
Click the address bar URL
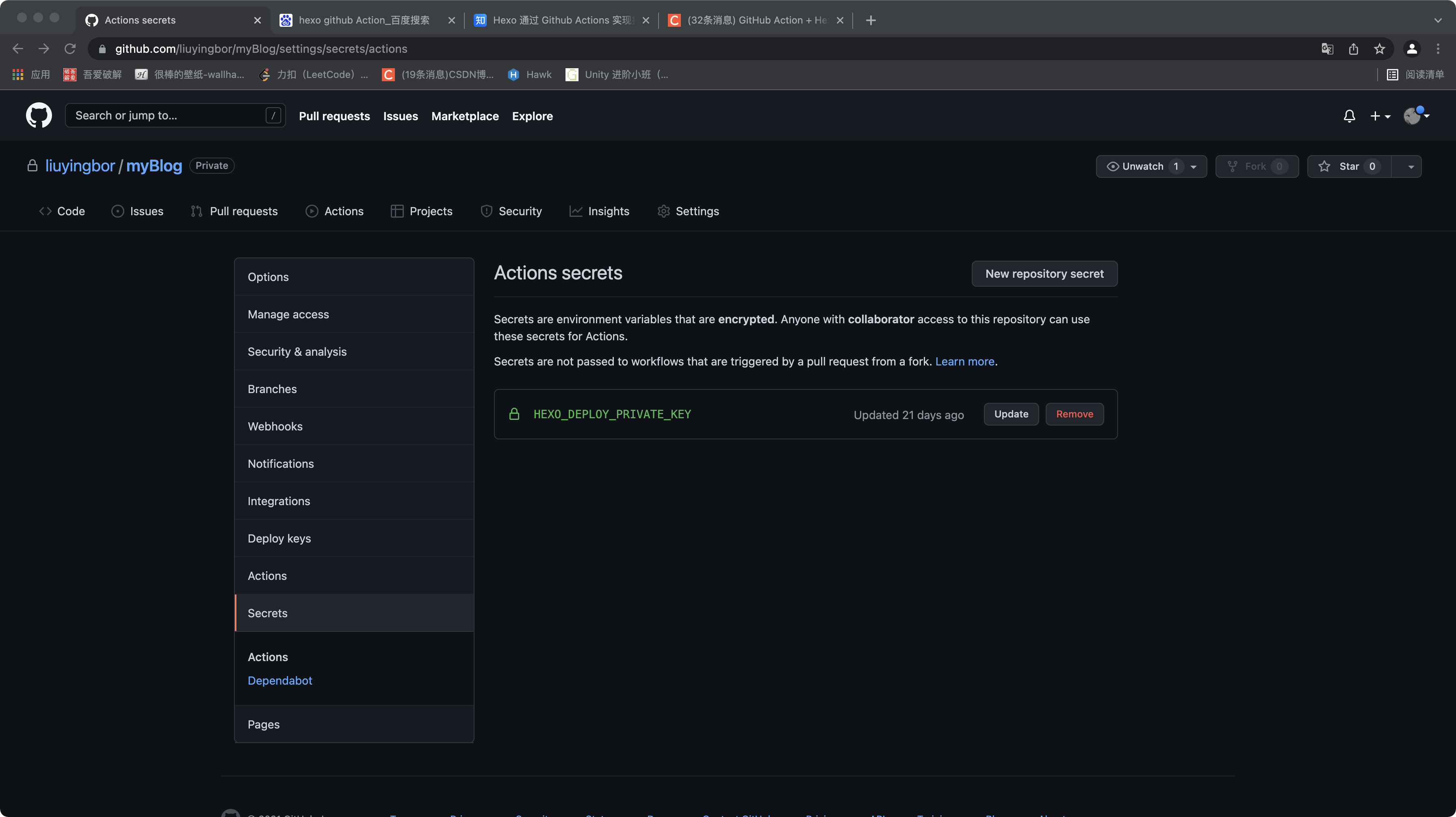point(261,49)
